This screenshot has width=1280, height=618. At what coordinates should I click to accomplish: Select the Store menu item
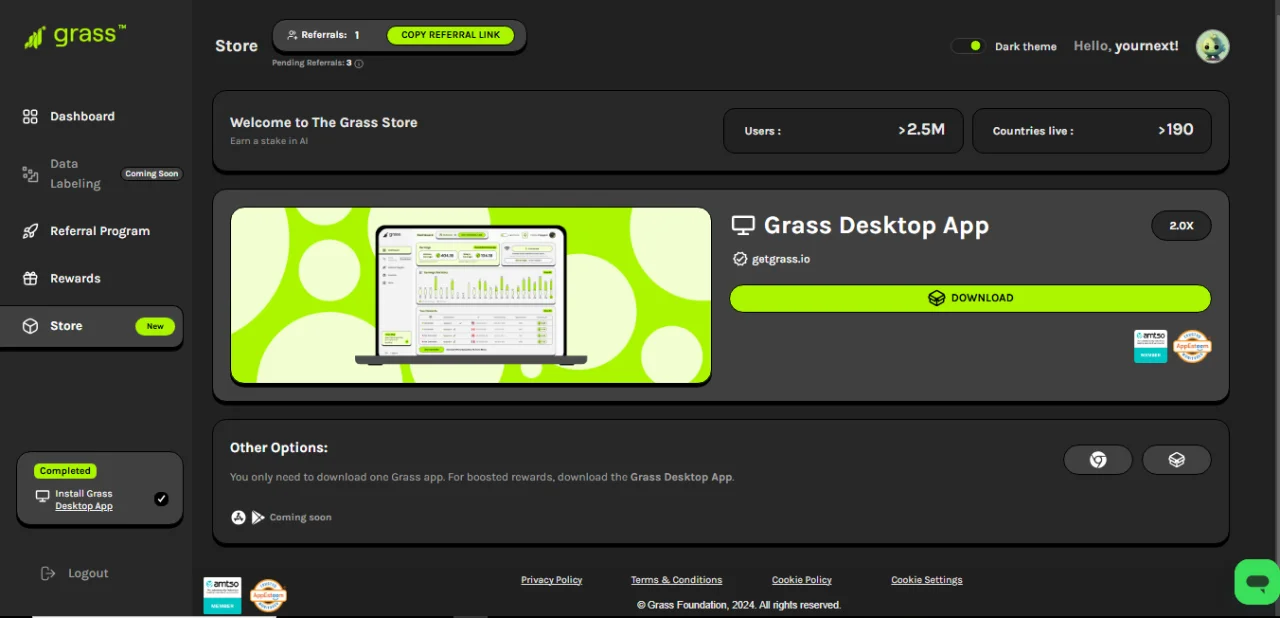point(91,326)
